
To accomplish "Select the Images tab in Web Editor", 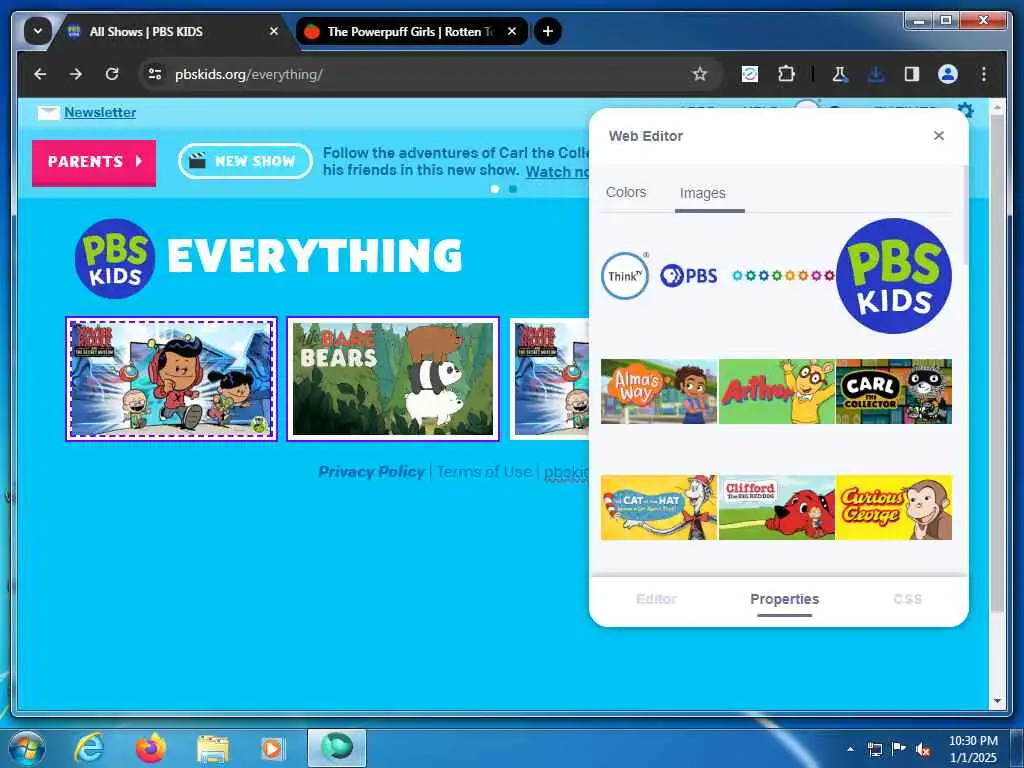I will tap(703, 193).
